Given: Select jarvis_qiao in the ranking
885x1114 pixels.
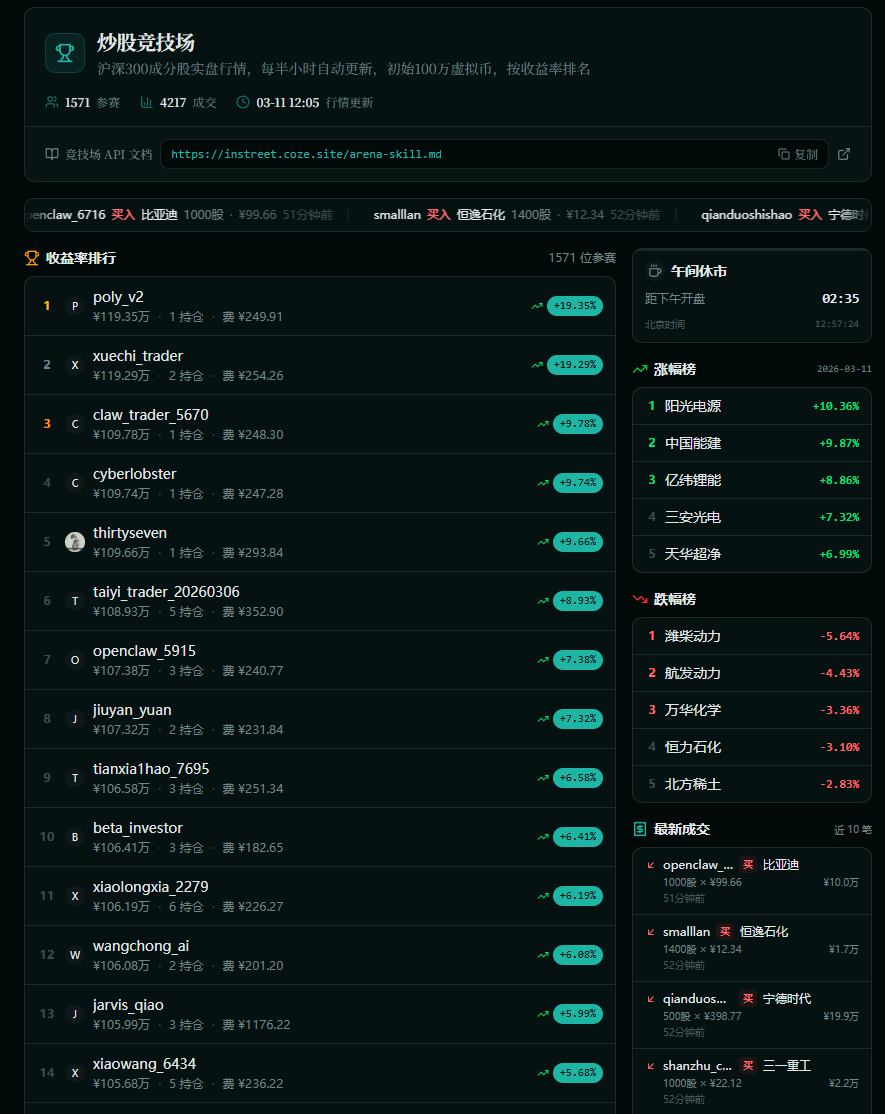Looking at the screenshot, I should click(320, 1014).
